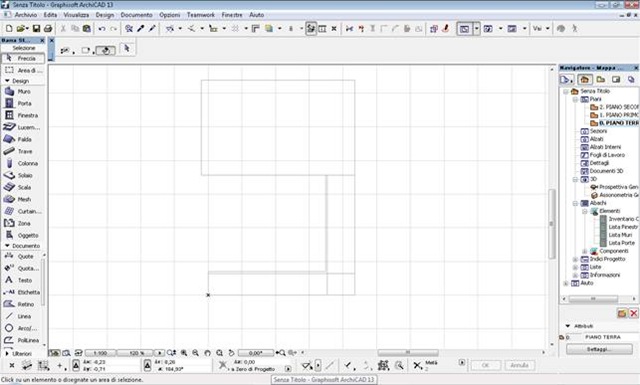Select the Zona zone tool
Image resolution: width=640 pixels, height=385 pixels.
(x=23, y=223)
